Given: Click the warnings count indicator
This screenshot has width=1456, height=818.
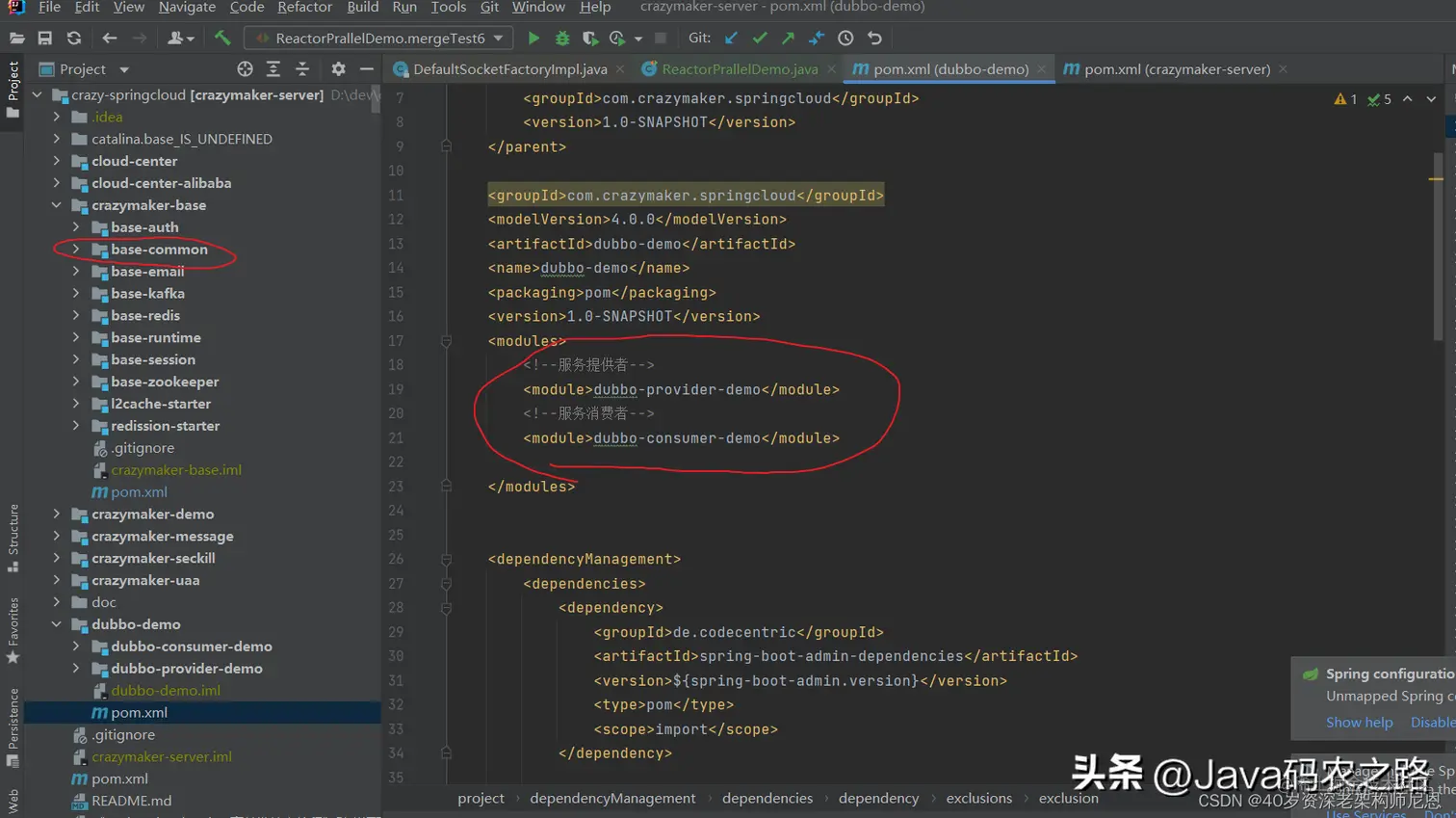Looking at the screenshot, I should (x=1345, y=99).
